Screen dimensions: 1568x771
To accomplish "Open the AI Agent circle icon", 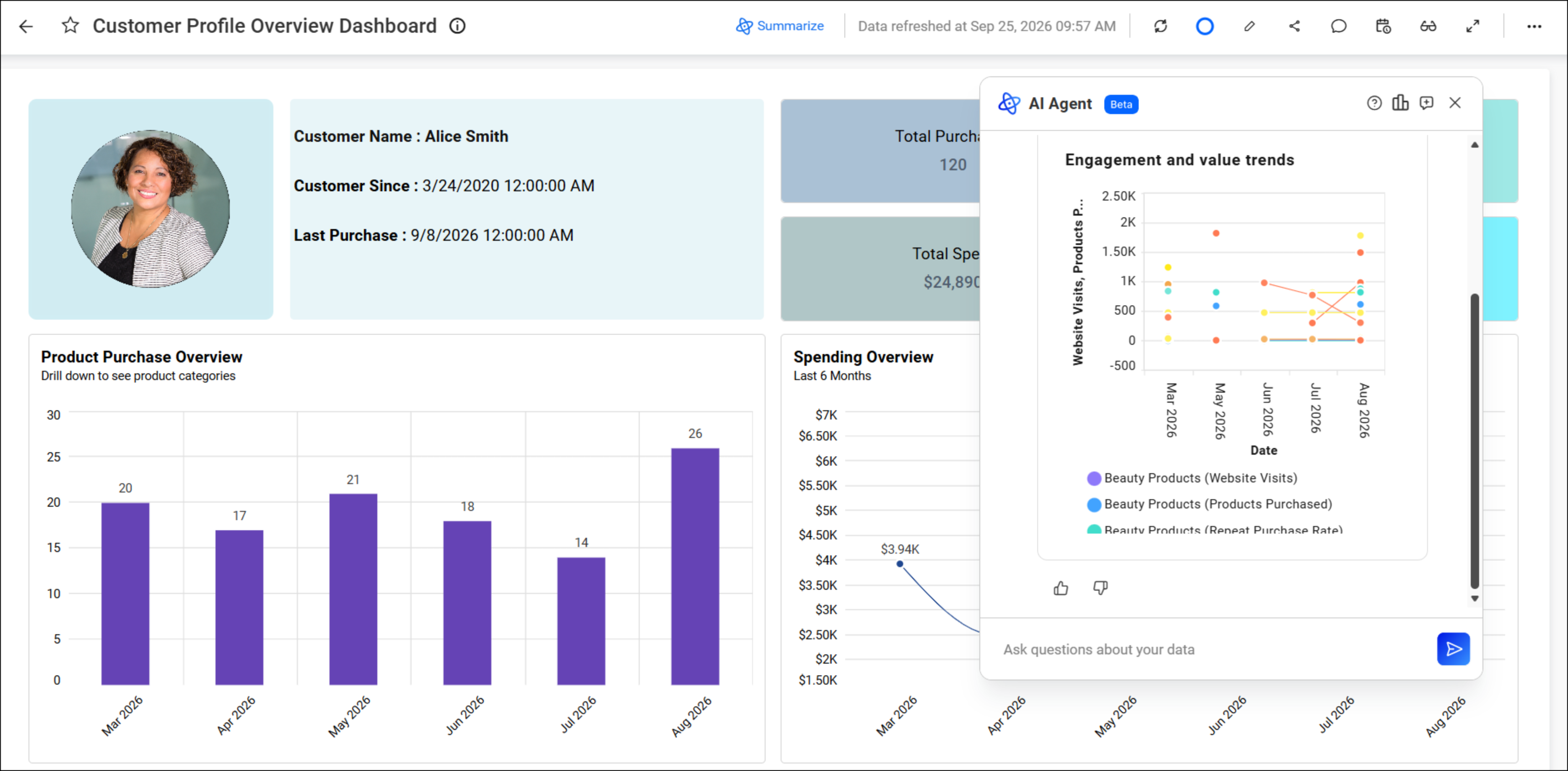I will pyautogui.click(x=1205, y=26).
